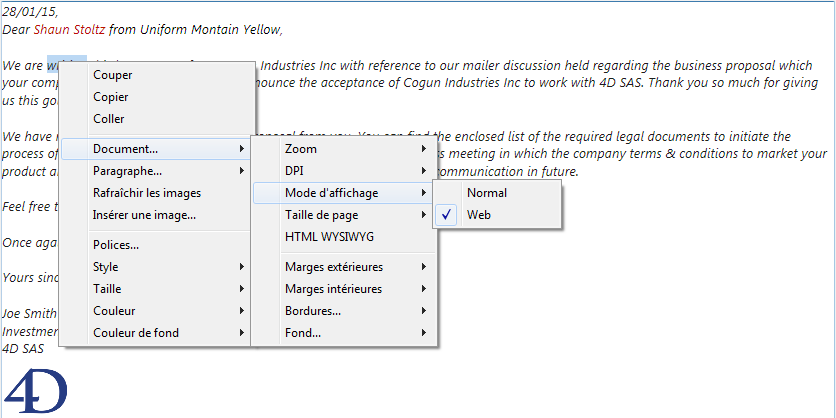Image resolution: width=836 pixels, height=418 pixels.
Task: Expand Taille de page submenu
Action: point(321,215)
